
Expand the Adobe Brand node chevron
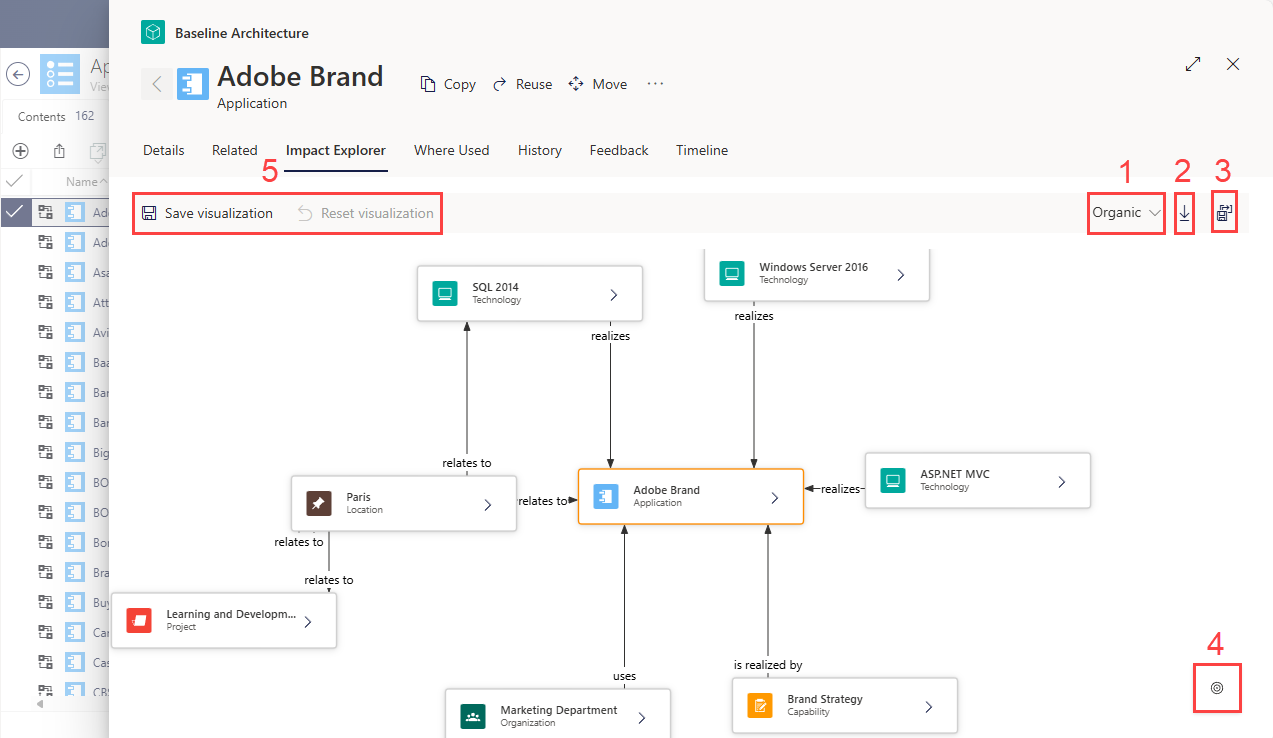coord(775,497)
